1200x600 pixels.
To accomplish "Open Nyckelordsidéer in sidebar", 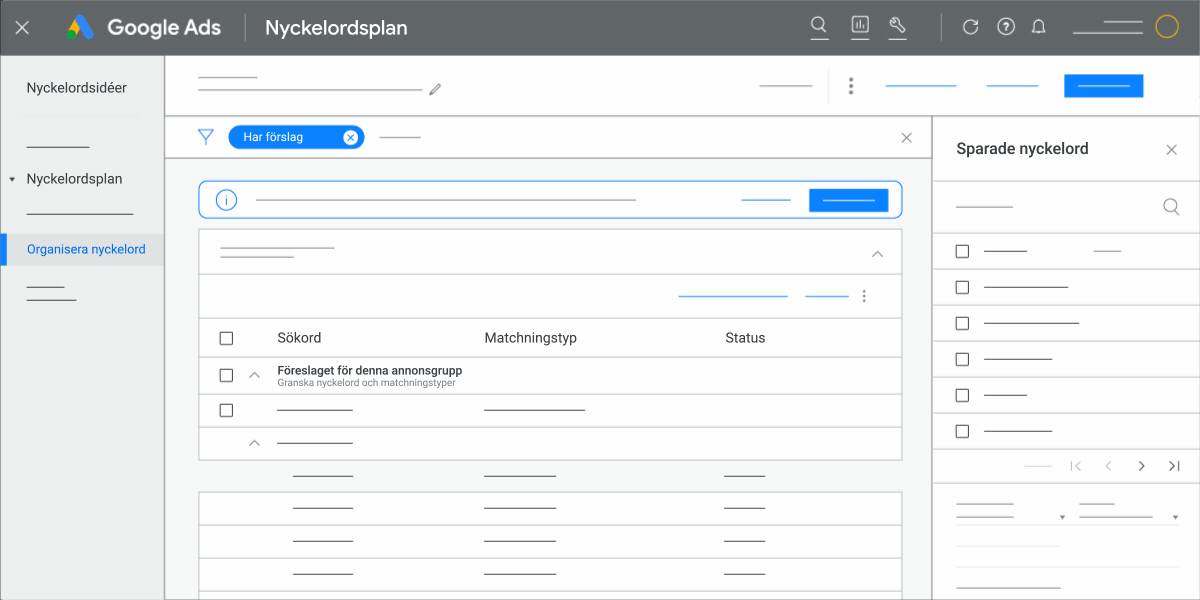I will click(x=77, y=88).
